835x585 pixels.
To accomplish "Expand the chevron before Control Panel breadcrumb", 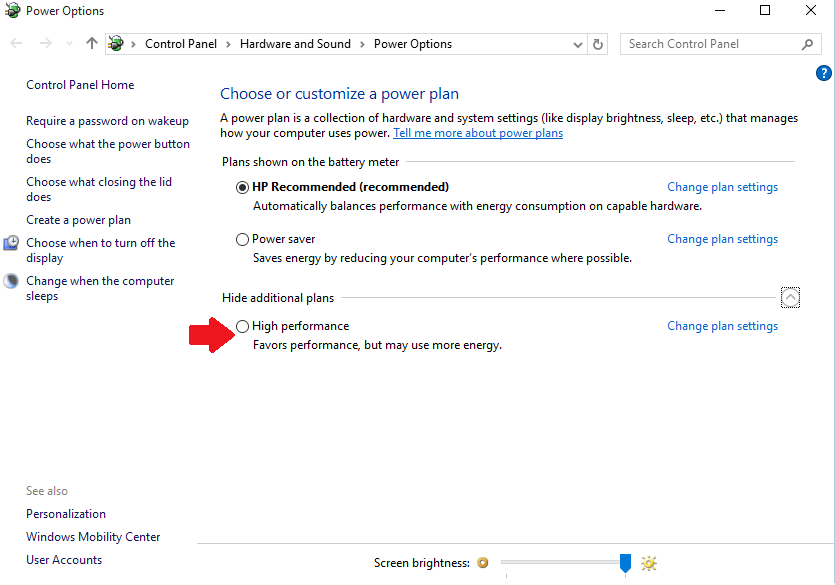I will (x=134, y=44).
